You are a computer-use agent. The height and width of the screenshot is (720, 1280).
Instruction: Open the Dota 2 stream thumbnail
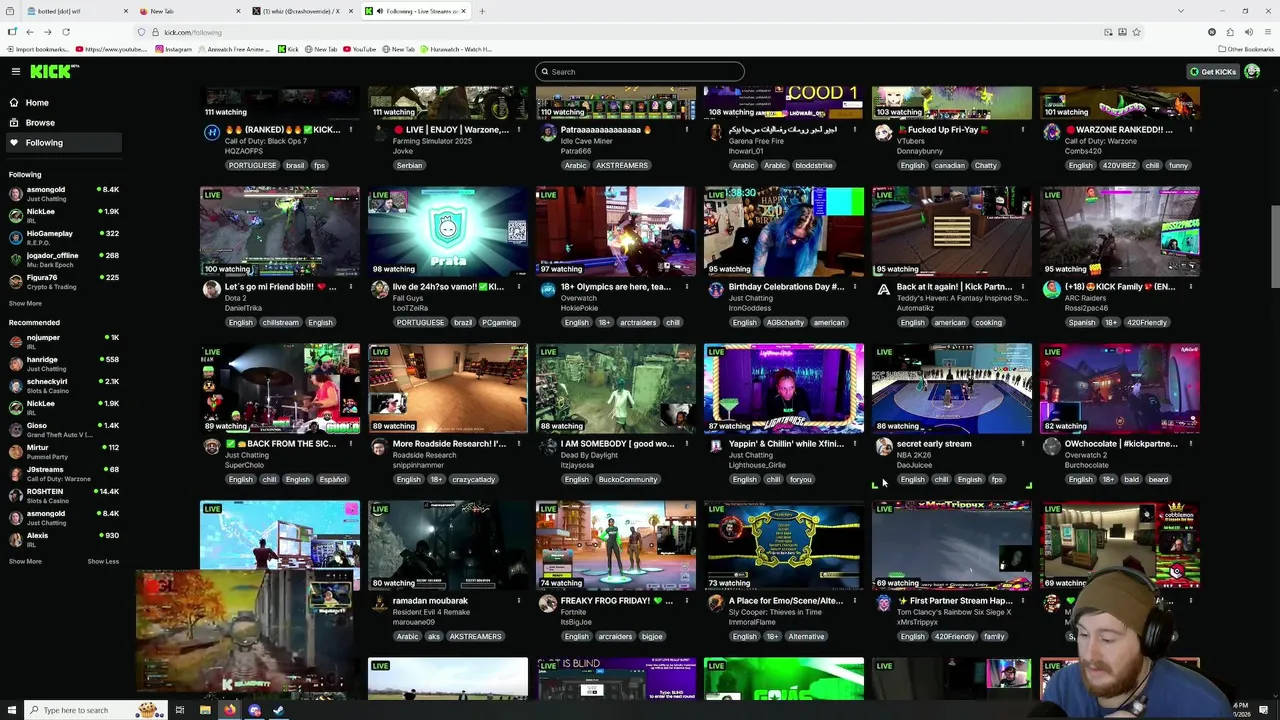pyautogui.click(x=280, y=231)
